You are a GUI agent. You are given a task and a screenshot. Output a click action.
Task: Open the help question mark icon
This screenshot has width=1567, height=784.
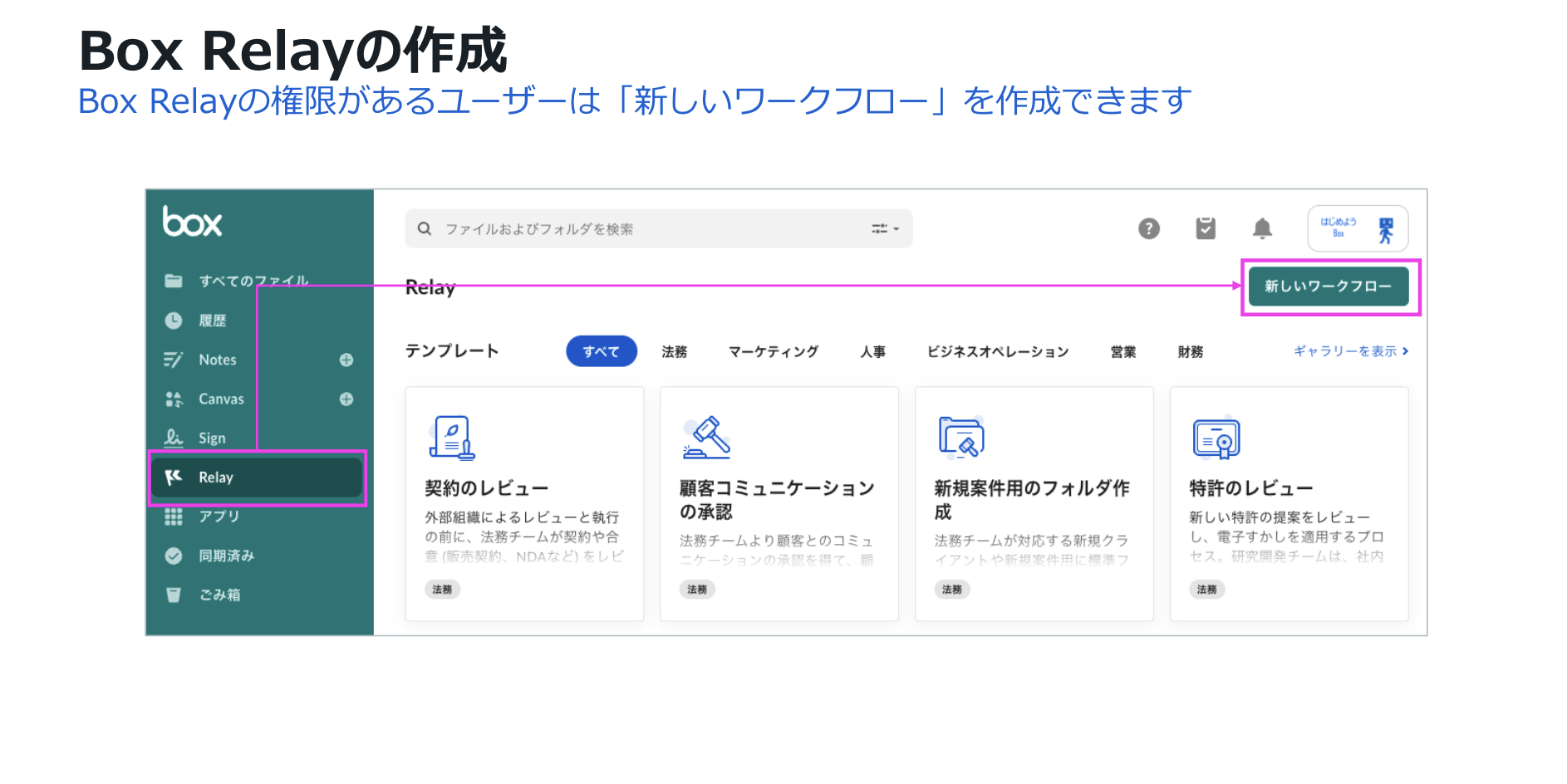(x=1148, y=228)
